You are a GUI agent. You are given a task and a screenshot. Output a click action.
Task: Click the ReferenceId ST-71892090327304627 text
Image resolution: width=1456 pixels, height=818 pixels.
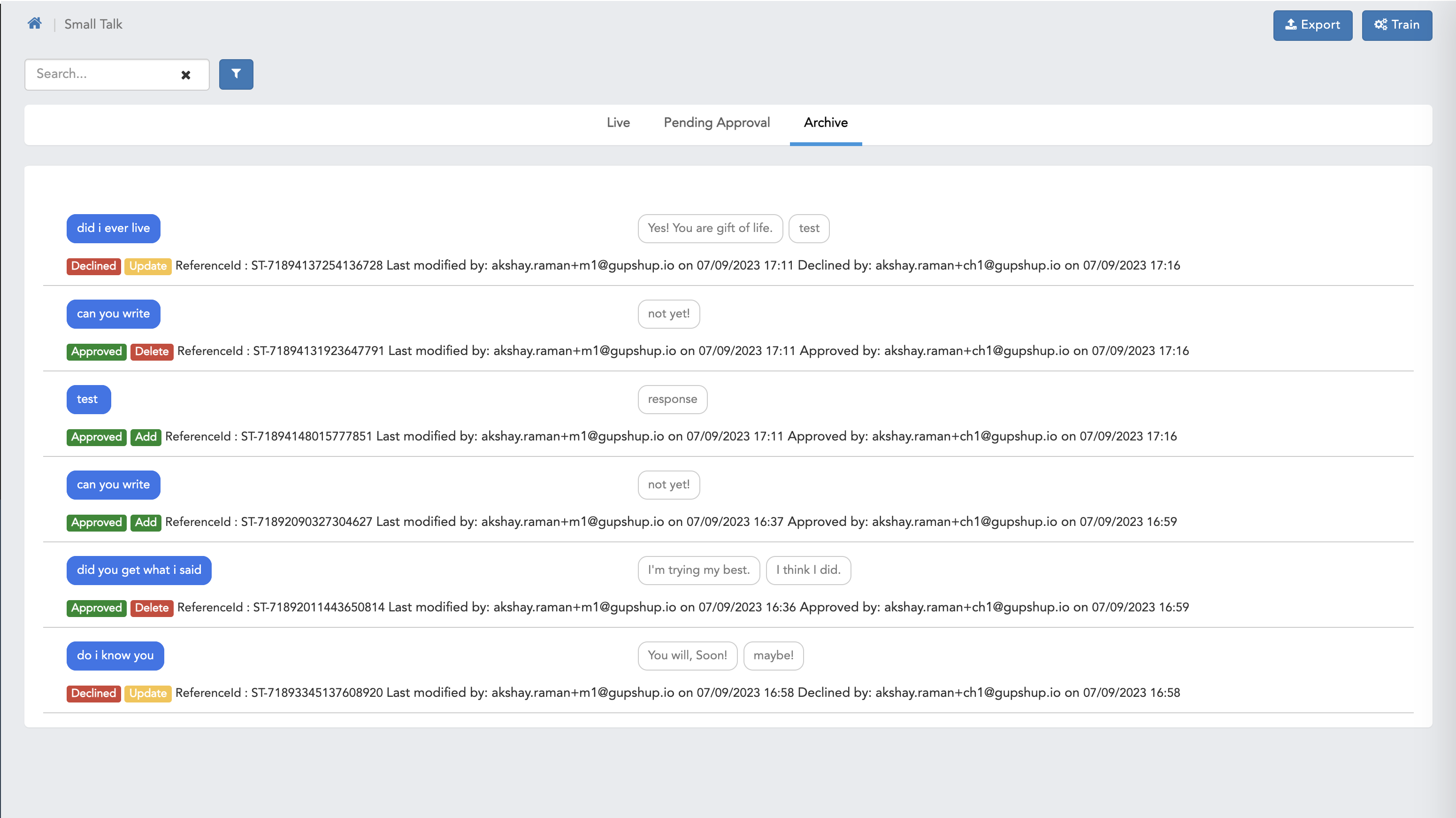269,522
